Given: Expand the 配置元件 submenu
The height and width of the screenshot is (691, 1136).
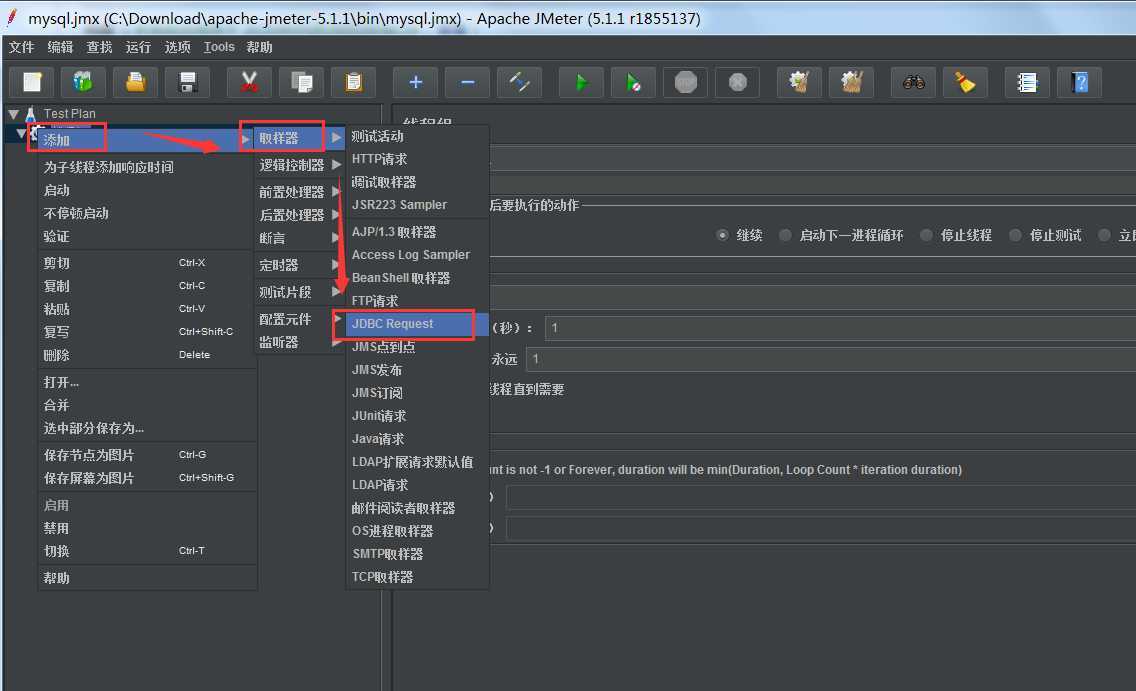Looking at the screenshot, I should tap(298, 319).
